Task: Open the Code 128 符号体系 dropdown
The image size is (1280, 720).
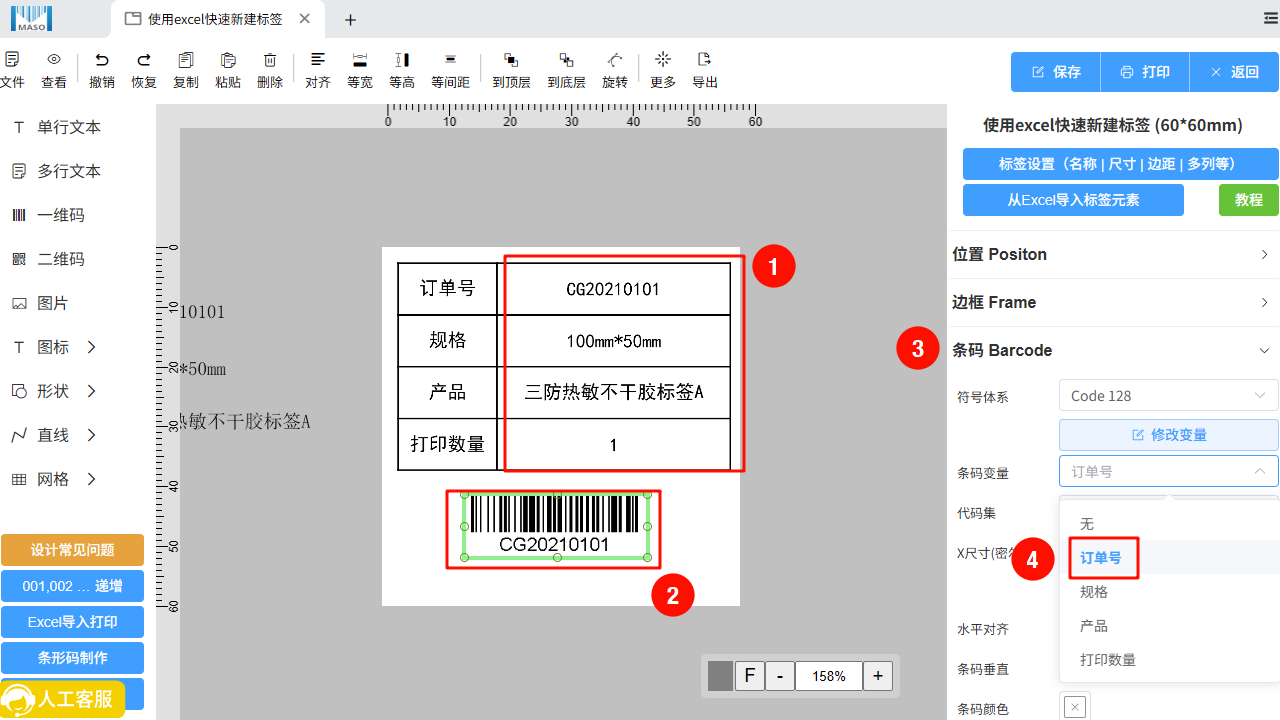Action: (1169, 395)
